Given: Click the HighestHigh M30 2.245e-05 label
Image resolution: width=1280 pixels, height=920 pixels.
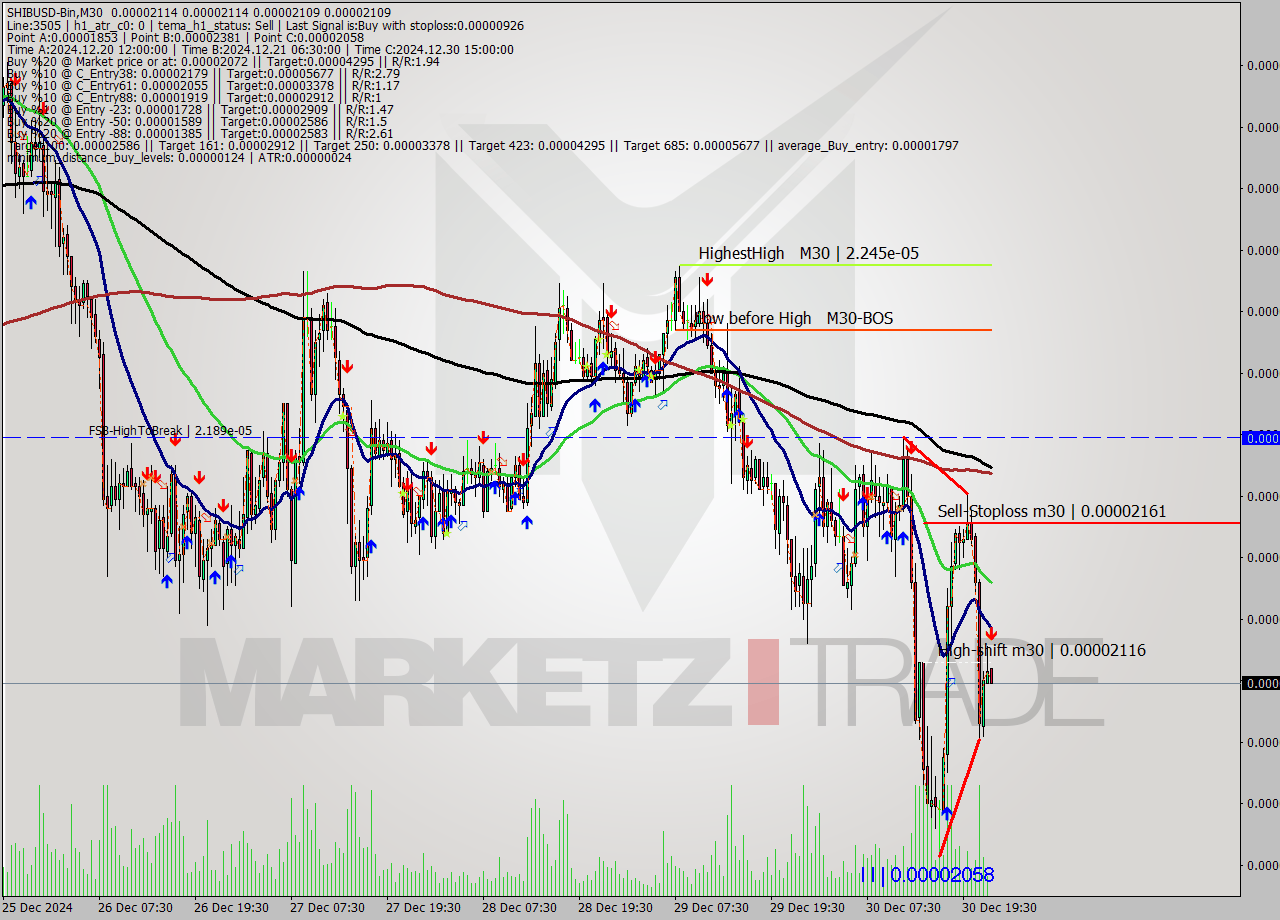Looking at the screenshot, I should coord(808,253).
